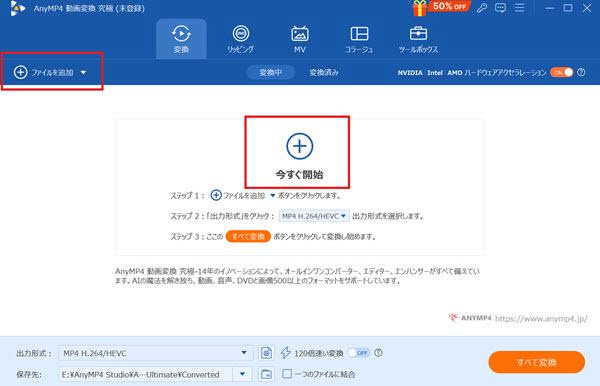Click the すべて変換 (Convert All) button
Screen dimensions: 600x386
click(536, 362)
